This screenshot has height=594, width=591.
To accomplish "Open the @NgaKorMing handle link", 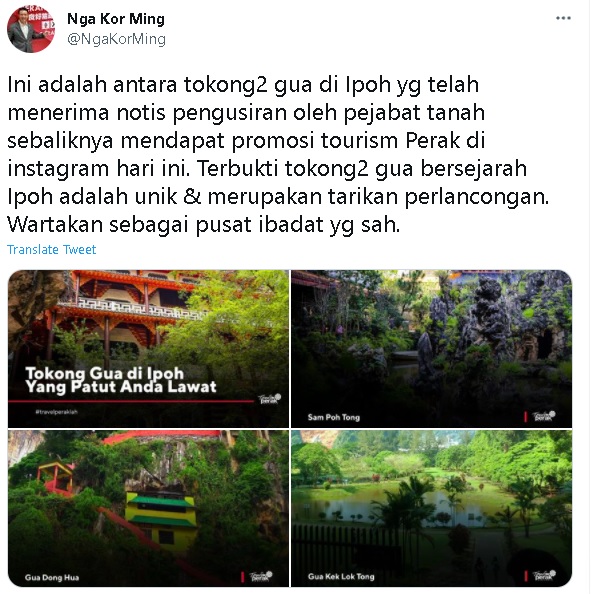I will pyautogui.click(x=116, y=39).
